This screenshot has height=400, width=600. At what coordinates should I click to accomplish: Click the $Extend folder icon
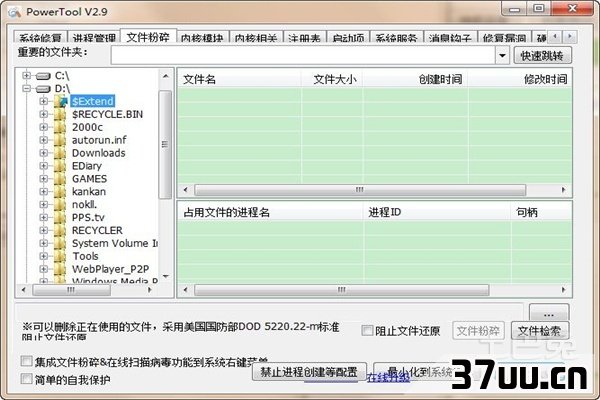tap(60, 101)
